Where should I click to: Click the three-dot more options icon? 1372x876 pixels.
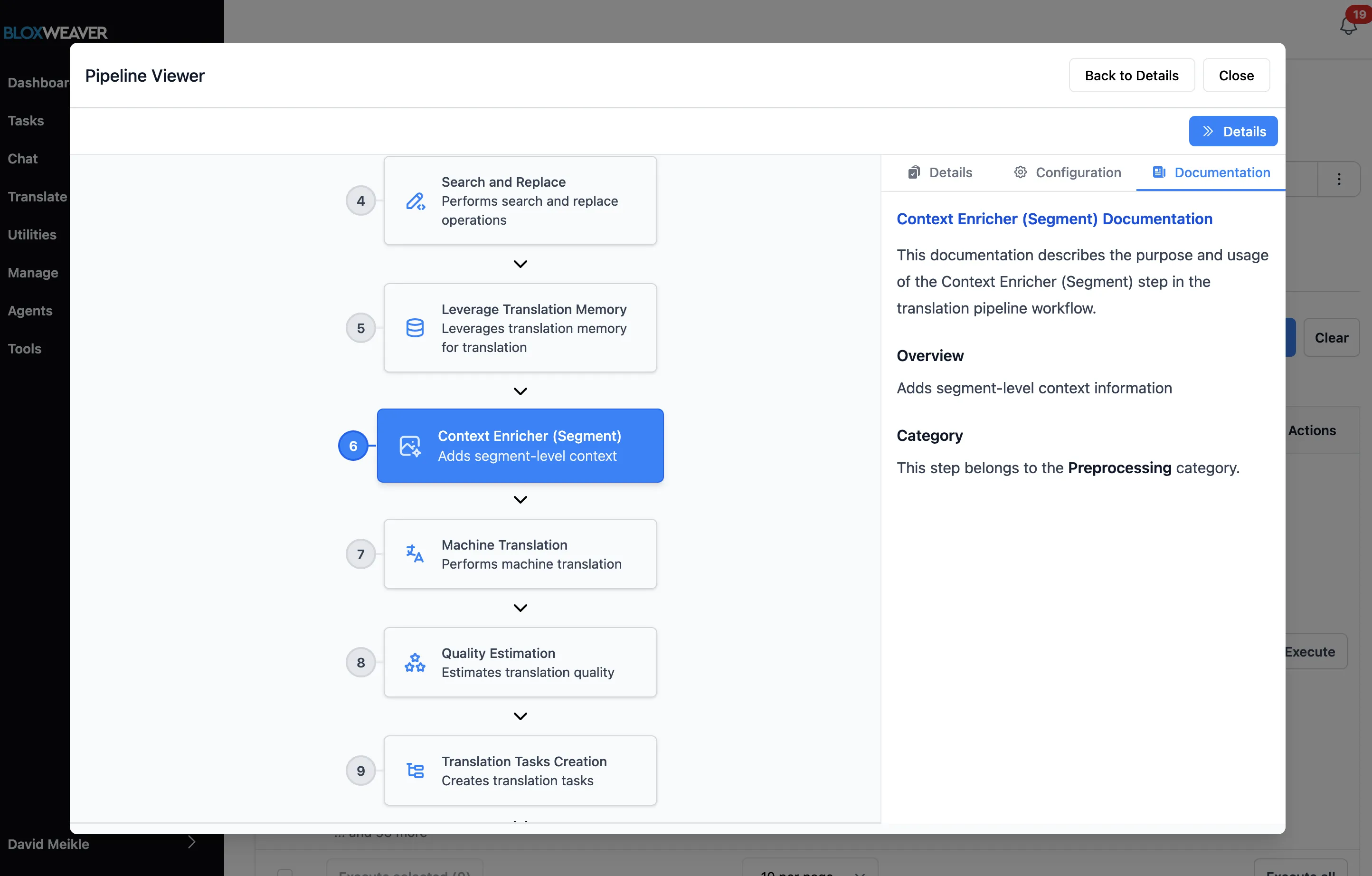point(1339,179)
